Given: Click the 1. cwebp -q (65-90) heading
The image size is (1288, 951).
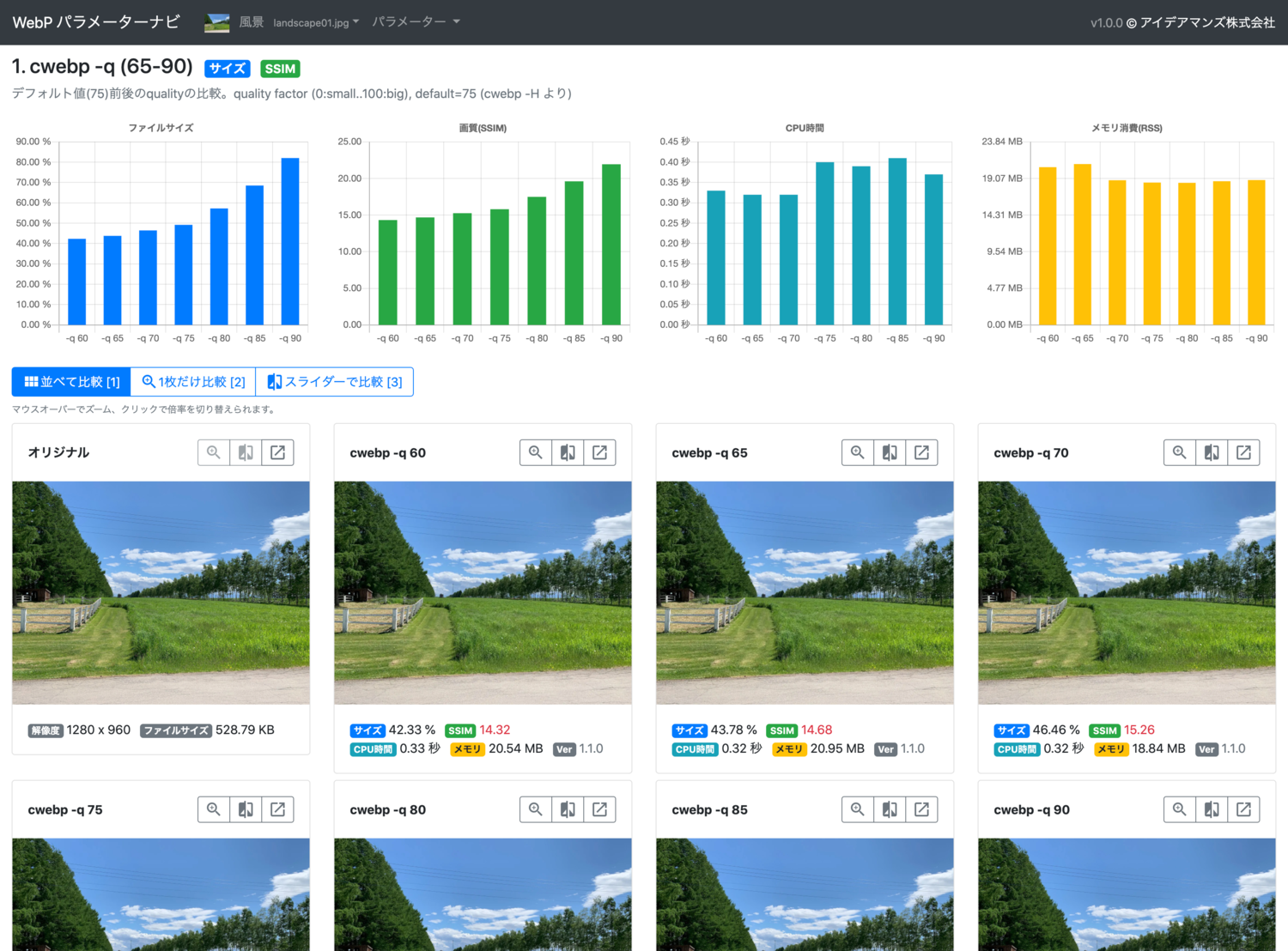Looking at the screenshot, I should coord(102,67).
